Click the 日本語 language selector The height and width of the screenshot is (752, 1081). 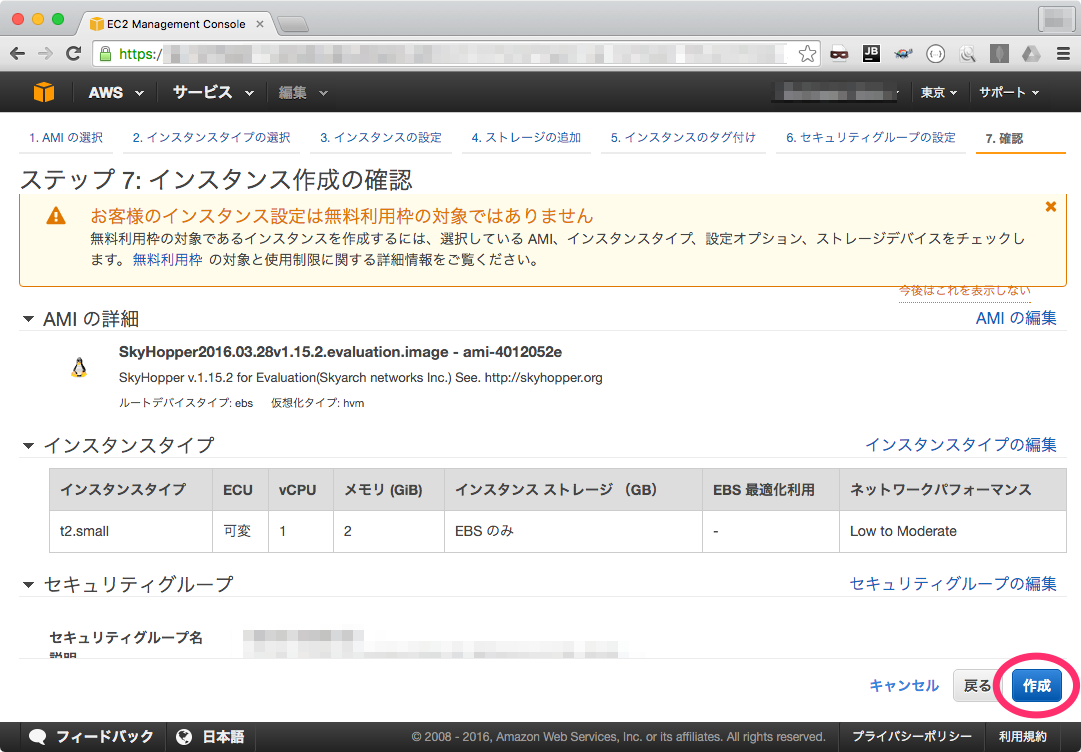point(210,737)
